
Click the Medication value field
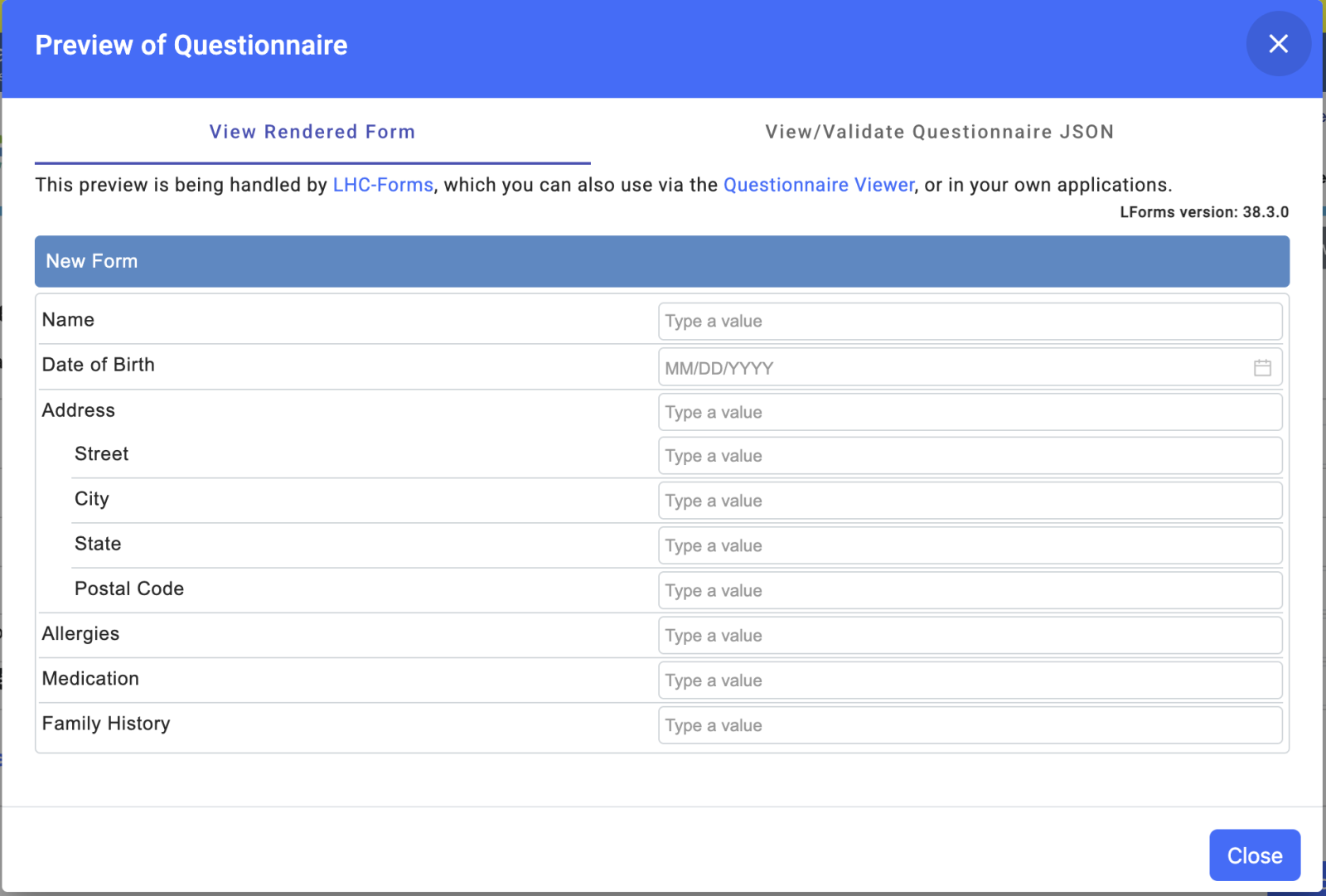tap(970, 680)
